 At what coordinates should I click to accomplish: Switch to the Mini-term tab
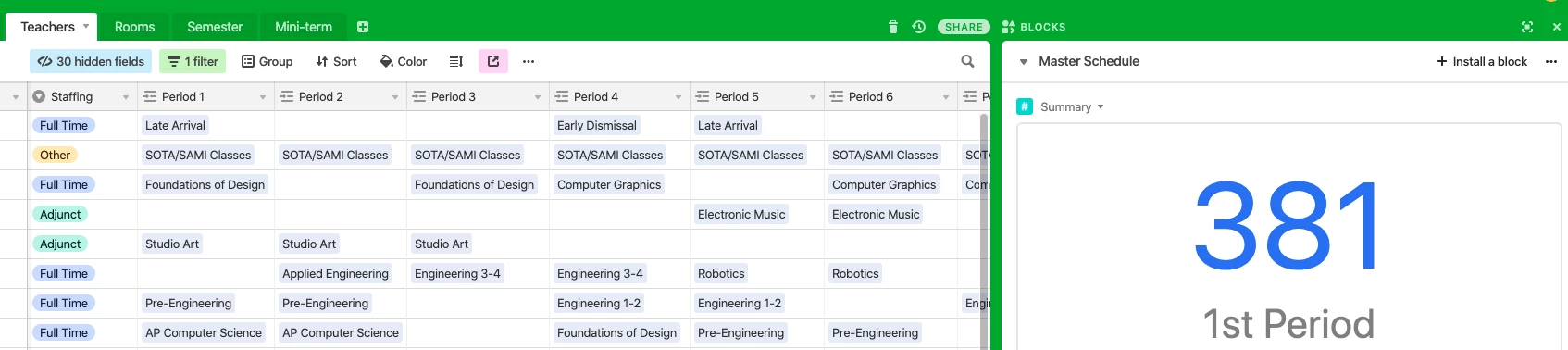(304, 27)
